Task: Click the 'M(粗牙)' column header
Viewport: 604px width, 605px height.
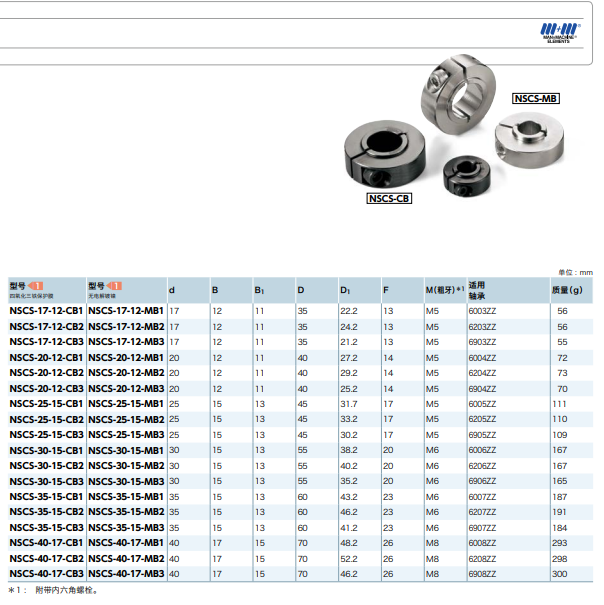Action: tap(445, 290)
